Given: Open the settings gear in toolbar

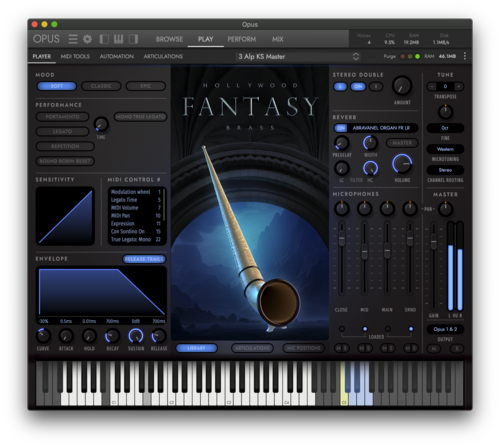Looking at the screenshot, I should 87,39.
